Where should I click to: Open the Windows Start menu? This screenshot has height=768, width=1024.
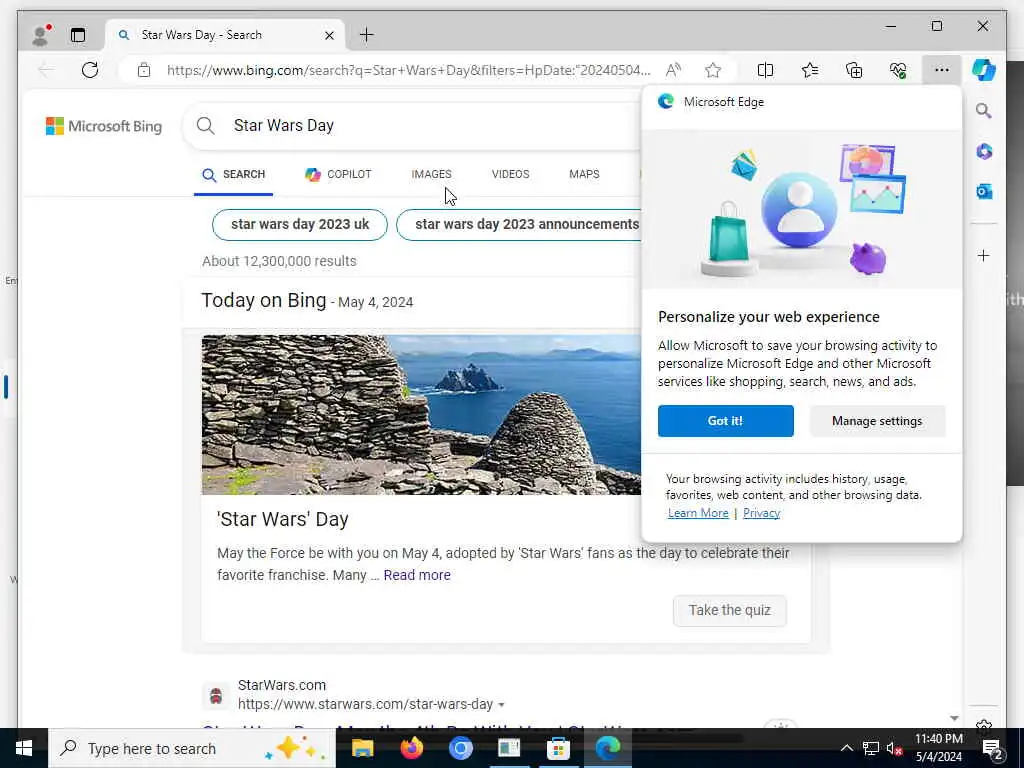[24, 748]
